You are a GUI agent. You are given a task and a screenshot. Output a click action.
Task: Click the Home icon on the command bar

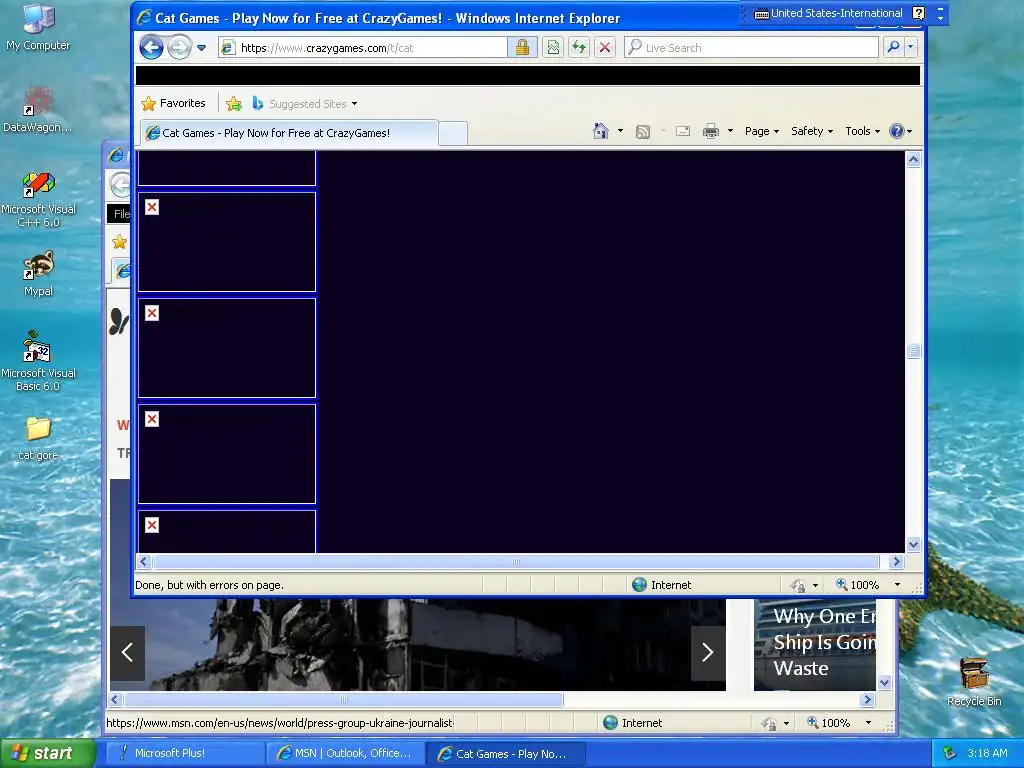coord(600,131)
